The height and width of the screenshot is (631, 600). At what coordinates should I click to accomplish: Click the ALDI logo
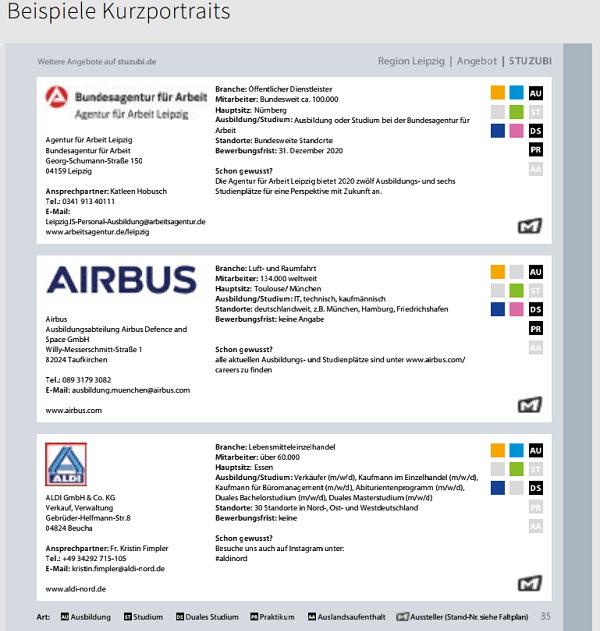pyautogui.click(x=66, y=464)
